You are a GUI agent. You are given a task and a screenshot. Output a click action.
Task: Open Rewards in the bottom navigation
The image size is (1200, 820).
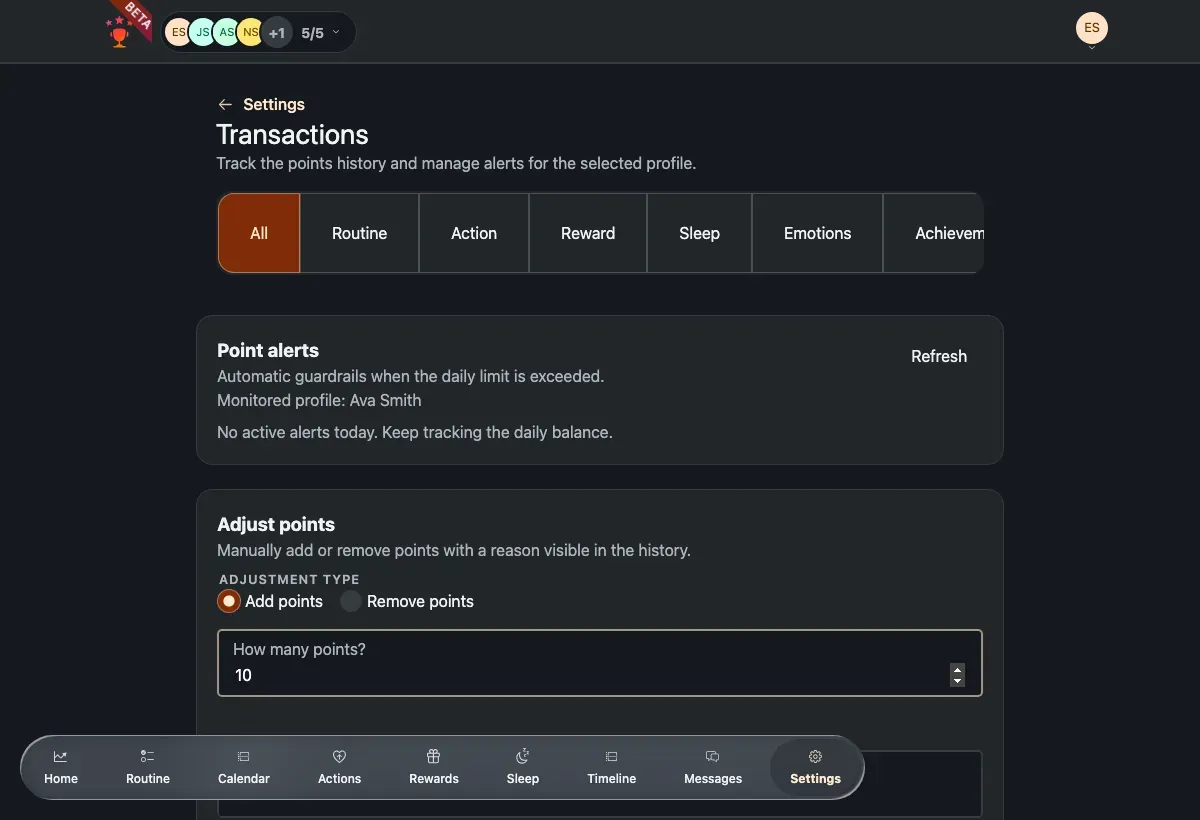pyautogui.click(x=434, y=767)
